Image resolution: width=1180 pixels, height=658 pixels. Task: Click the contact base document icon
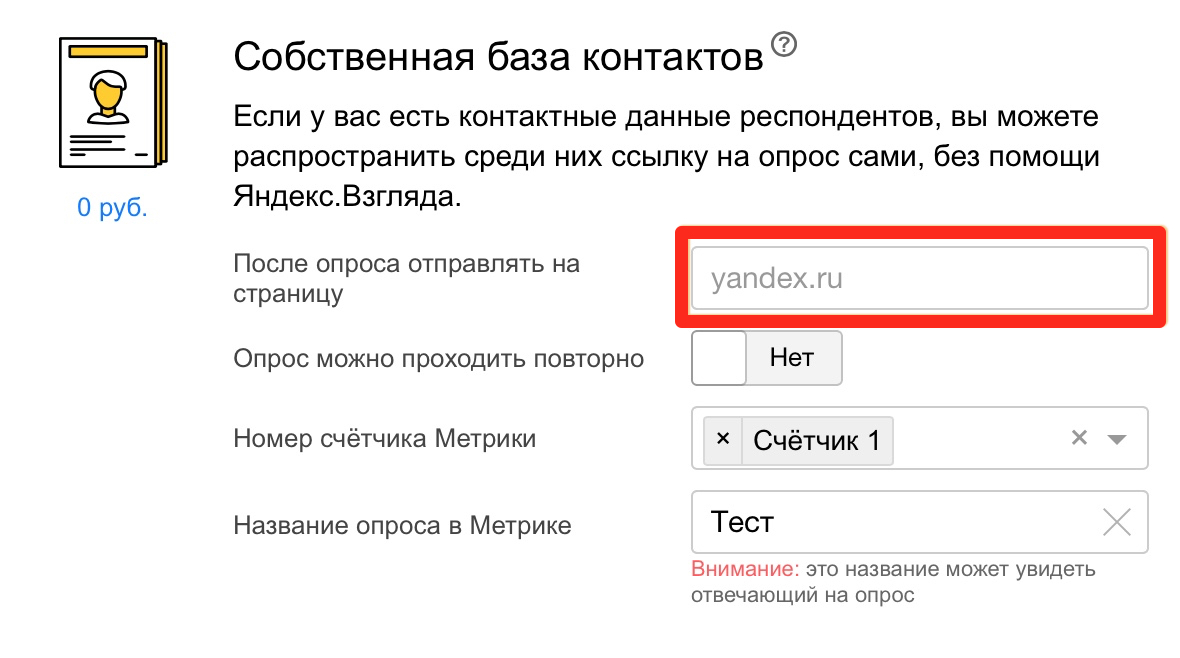pyautogui.click(x=111, y=103)
